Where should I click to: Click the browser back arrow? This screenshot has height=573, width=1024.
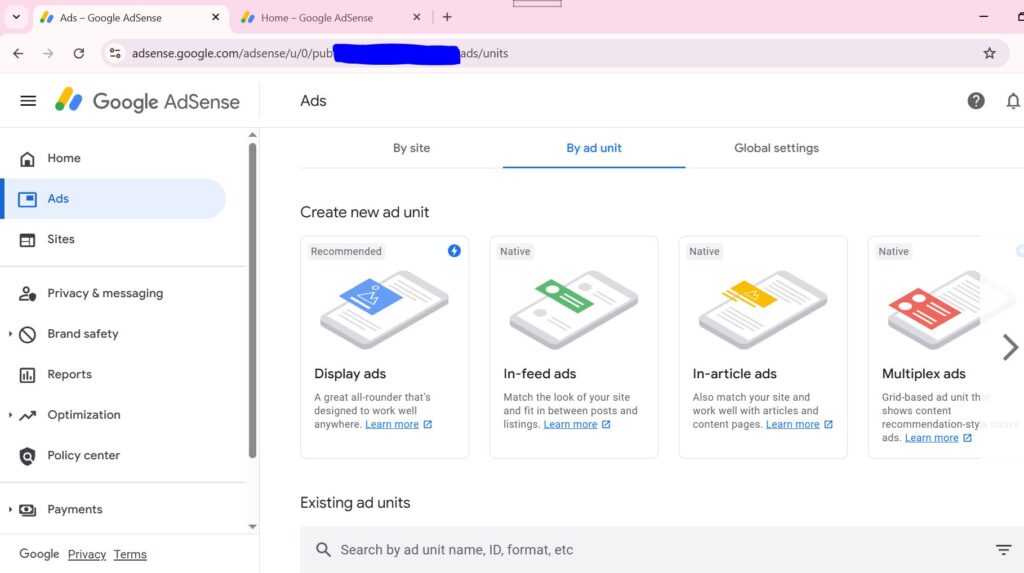click(x=18, y=54)
